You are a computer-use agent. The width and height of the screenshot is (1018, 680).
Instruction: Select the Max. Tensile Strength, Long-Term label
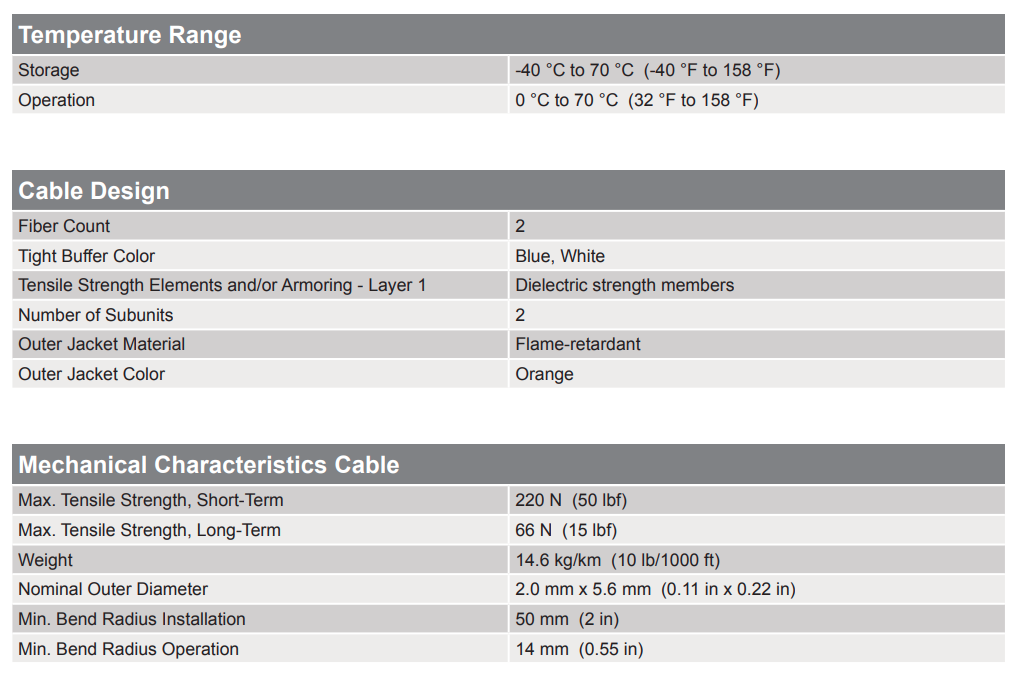point(149,530)
